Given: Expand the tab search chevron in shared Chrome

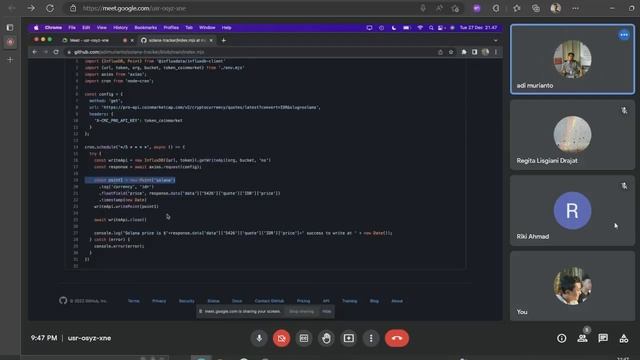Looking at the screenshot, I should point(496,40).
